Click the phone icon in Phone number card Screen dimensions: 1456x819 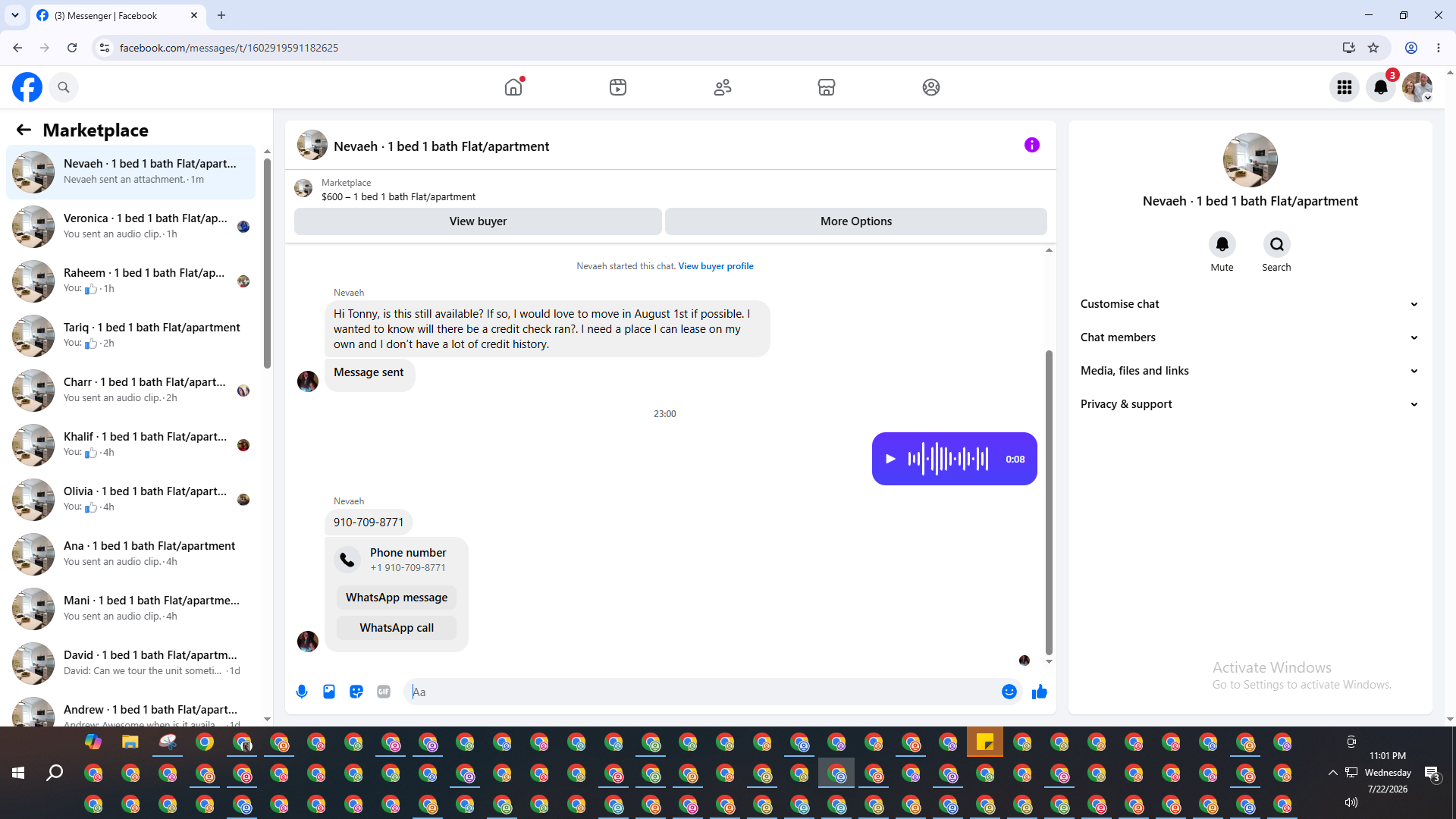pyautogui.click(x=347, y=560)
